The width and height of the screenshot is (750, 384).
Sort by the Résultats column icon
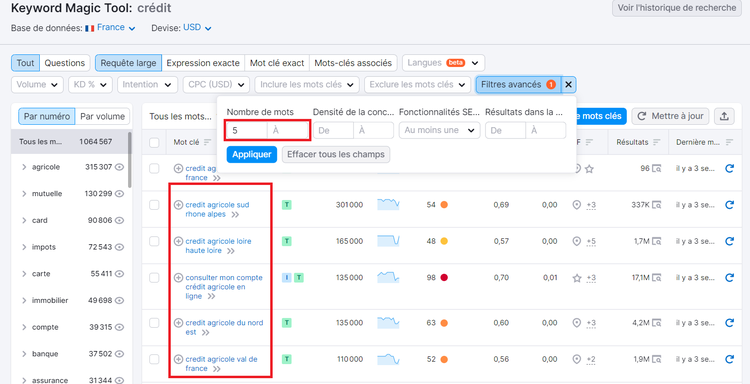tap(657, 142)
